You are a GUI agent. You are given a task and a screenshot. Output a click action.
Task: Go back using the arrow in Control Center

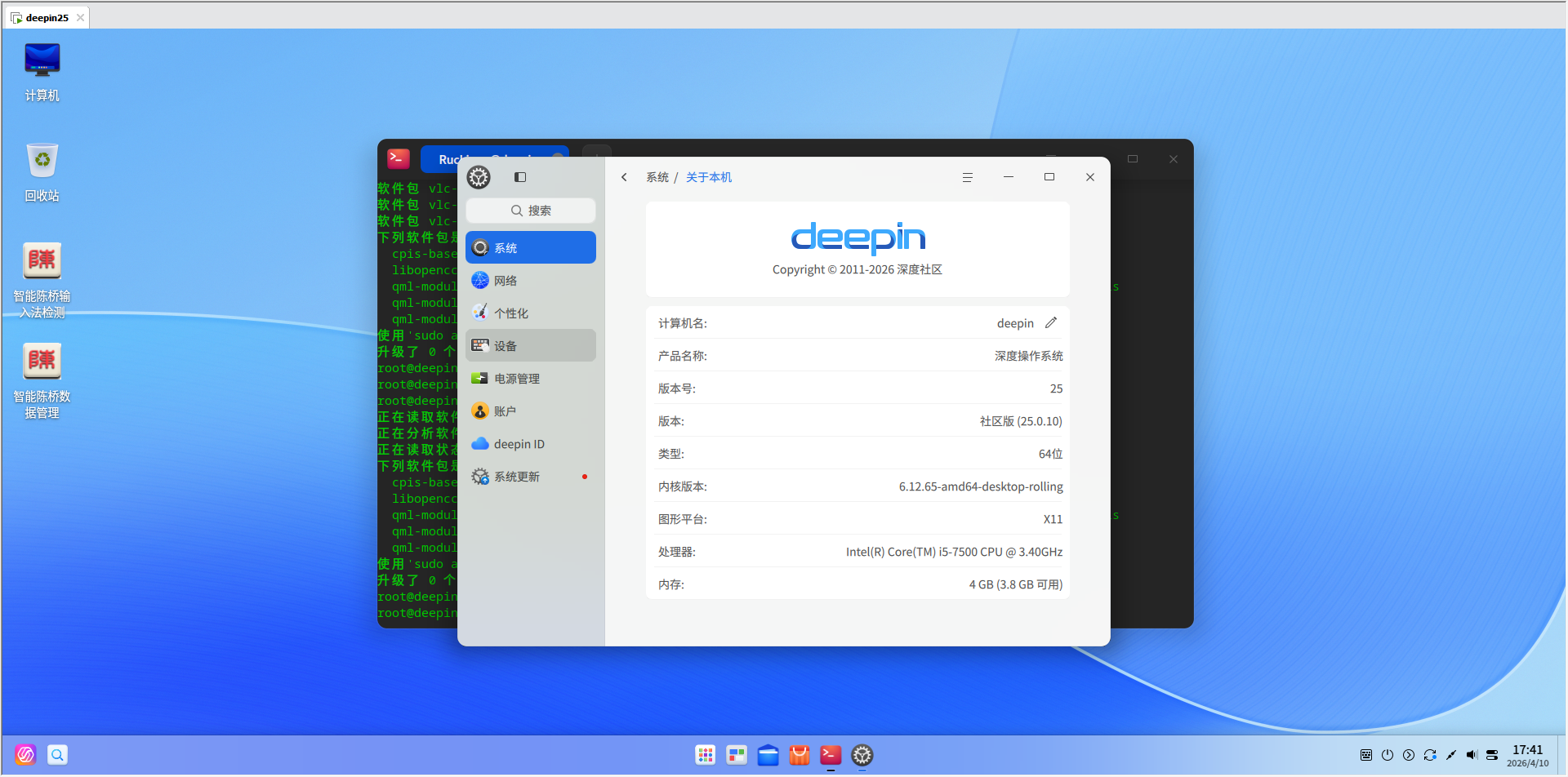point(624,176)
